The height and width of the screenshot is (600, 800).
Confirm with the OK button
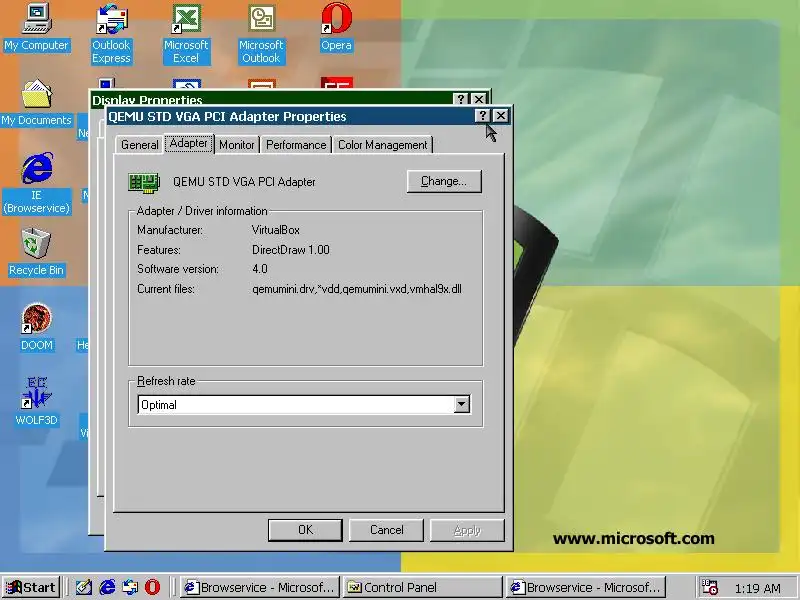click(x=305, y=530)
